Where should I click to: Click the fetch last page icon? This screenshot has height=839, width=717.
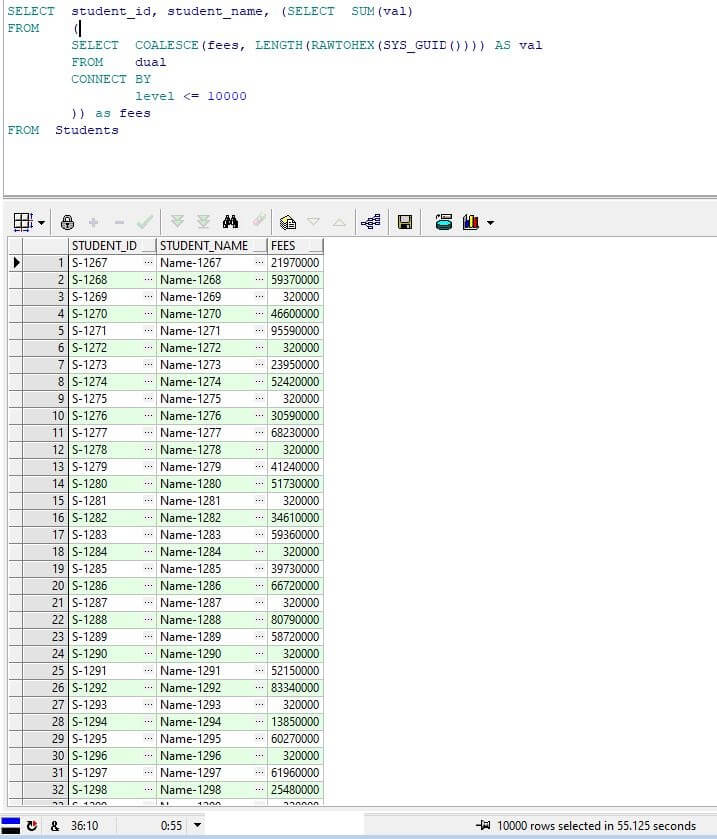[203, 222]
